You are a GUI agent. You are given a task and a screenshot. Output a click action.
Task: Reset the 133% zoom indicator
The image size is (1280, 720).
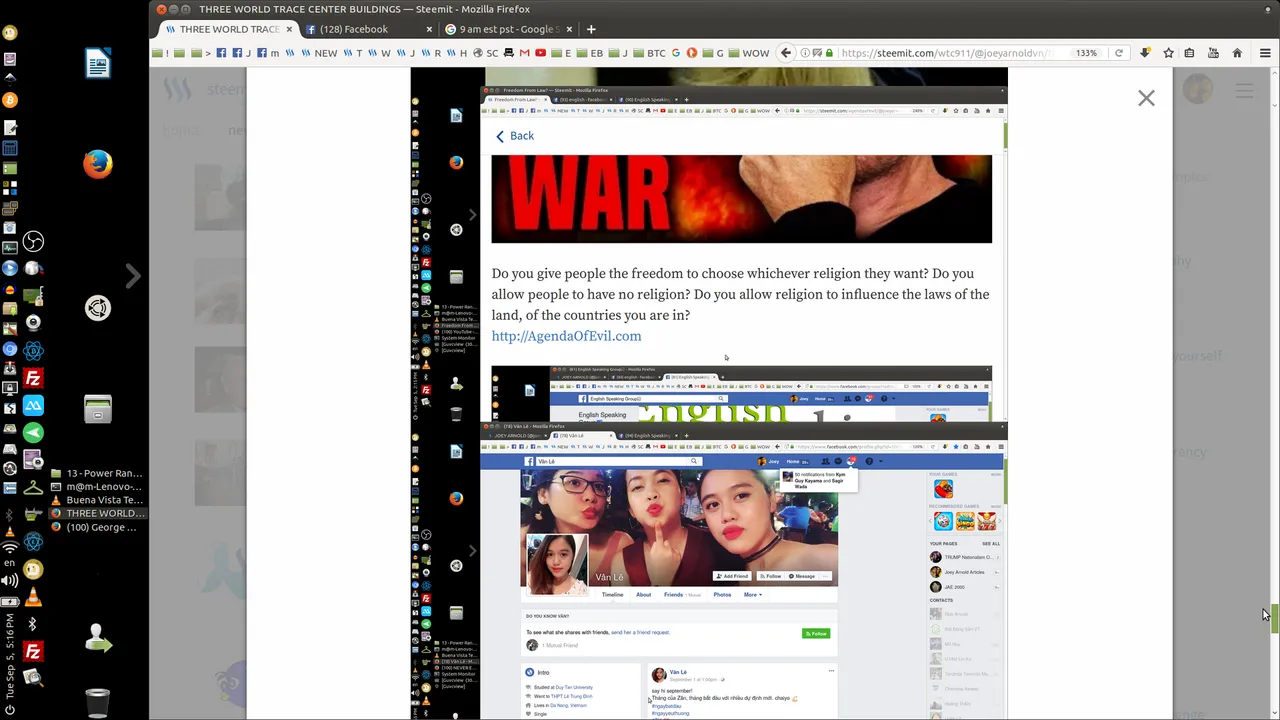[1086, 53]
